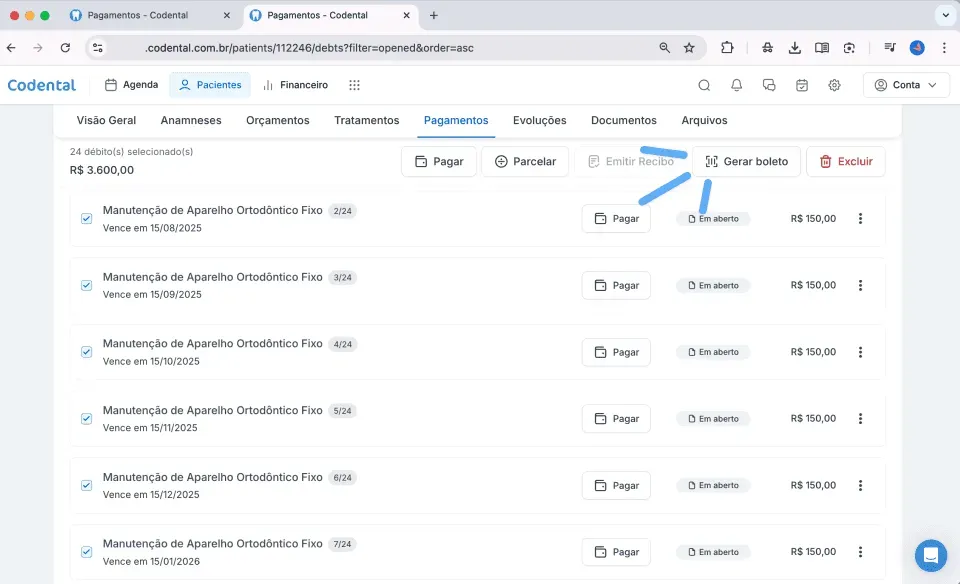Uncheck the debt due 15/12/2025
The width and height of the screenshot is (960, 584).
(86, 485)
